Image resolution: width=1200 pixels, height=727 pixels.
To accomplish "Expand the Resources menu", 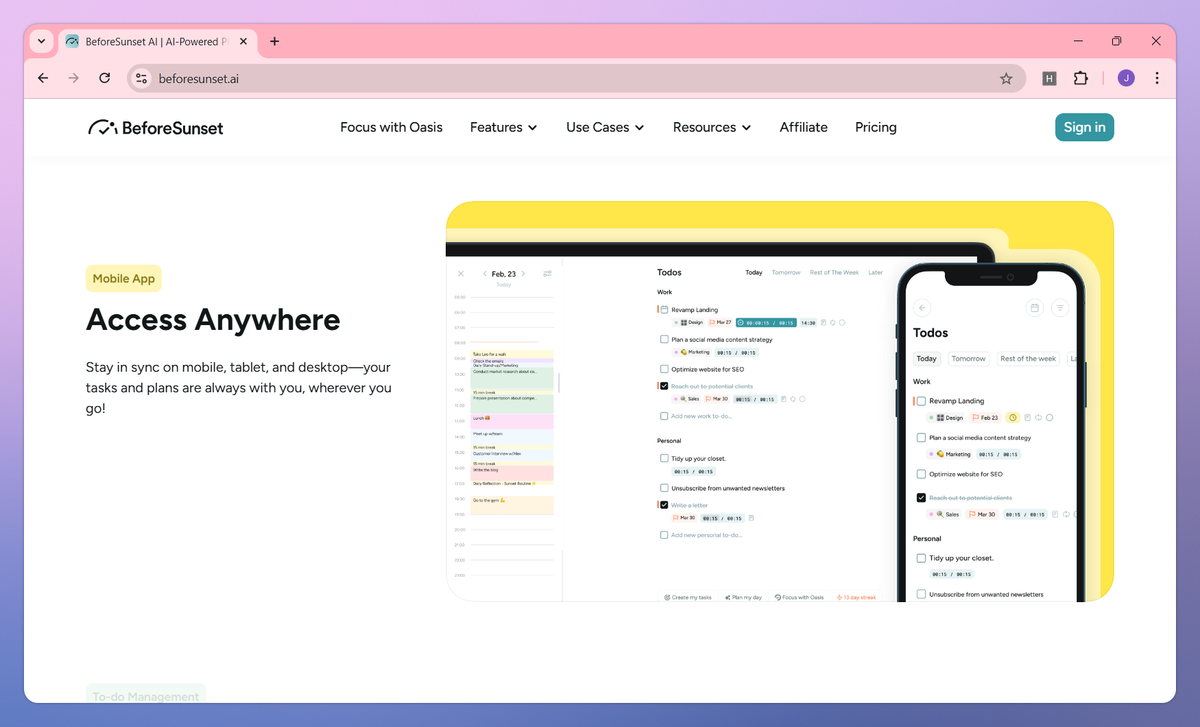I will coord(712,127).
